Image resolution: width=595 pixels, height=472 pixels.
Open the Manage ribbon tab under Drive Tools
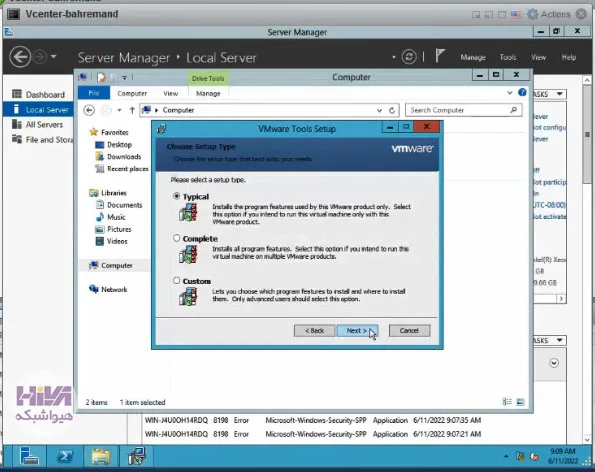[208, 93]
